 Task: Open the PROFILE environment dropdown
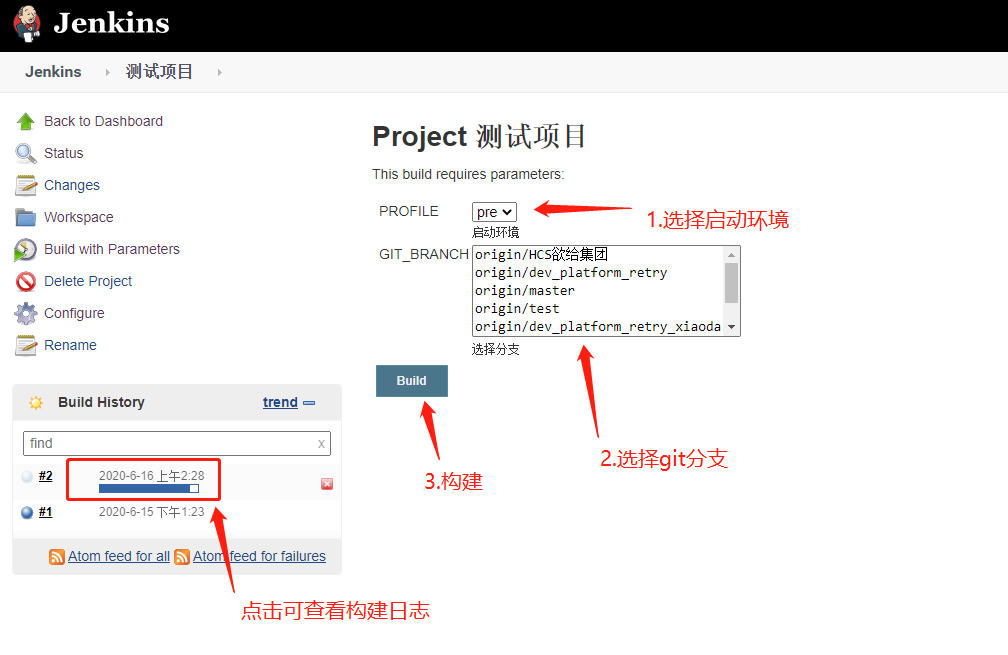tap(493, 211)
